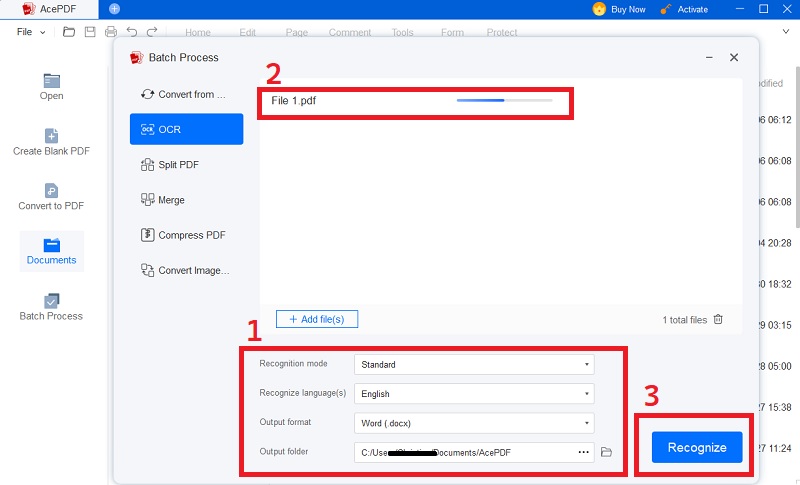Viewport: 800px width, 485px height.
Task: Click the 1 total files label
Action: [x=684, y=320]
